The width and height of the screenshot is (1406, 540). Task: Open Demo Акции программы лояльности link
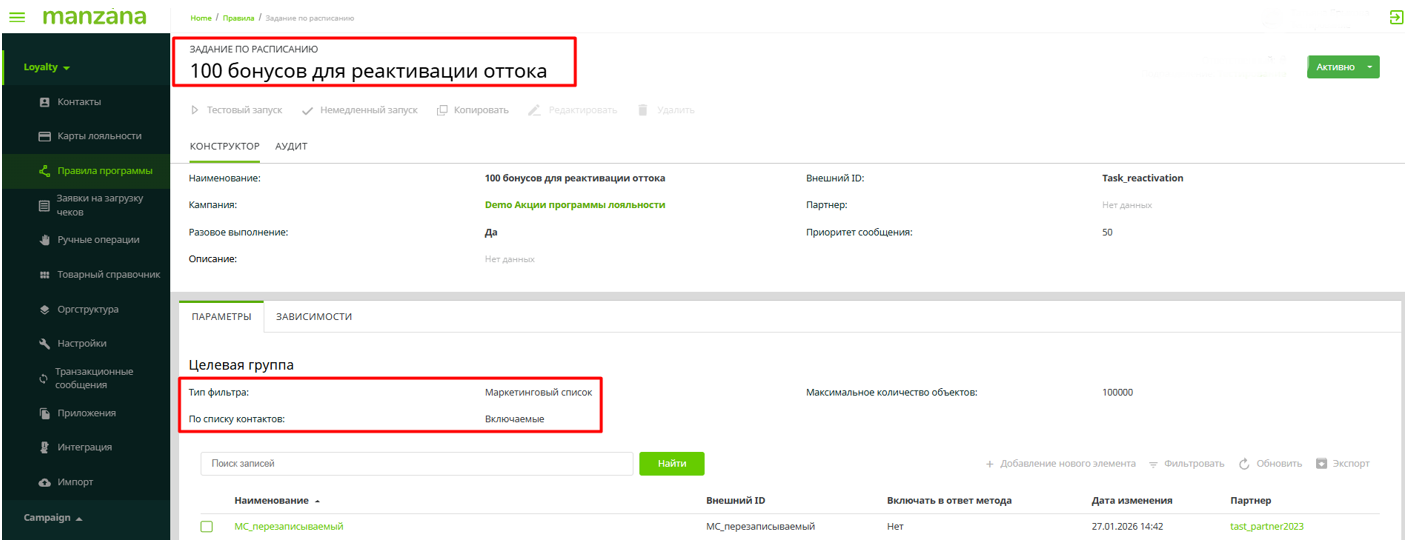574,205
